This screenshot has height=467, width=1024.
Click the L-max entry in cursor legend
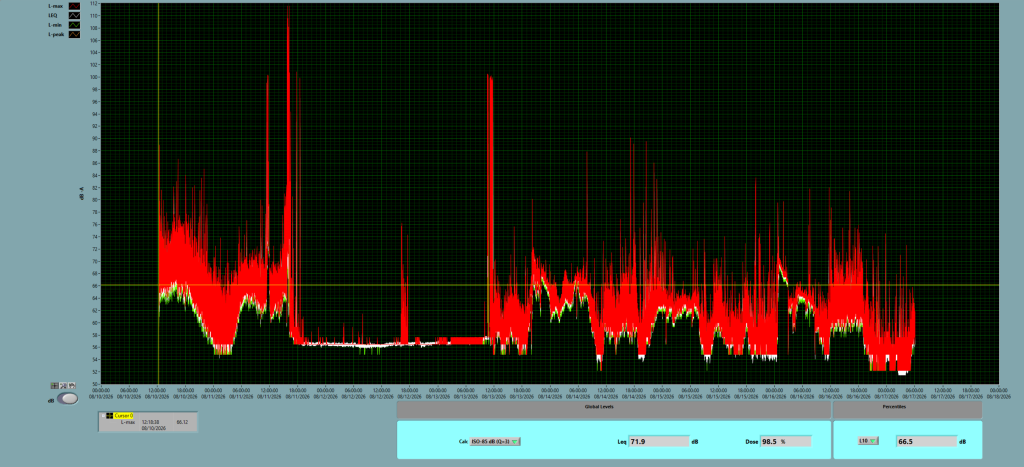(128, 422)
